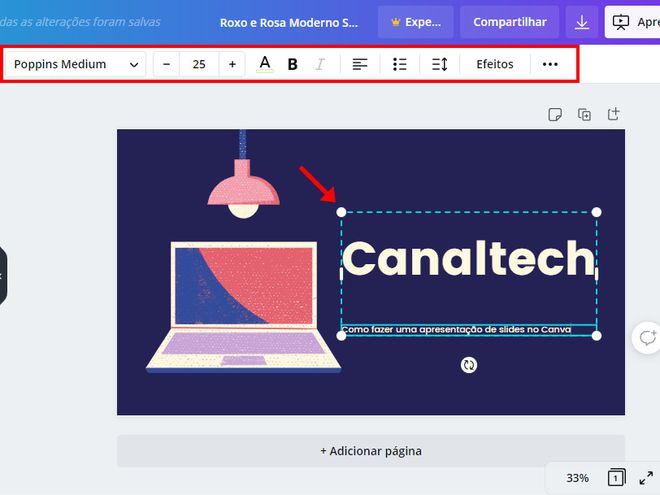Change text alignment
This screenshot has height=495, width=660.
360,64
